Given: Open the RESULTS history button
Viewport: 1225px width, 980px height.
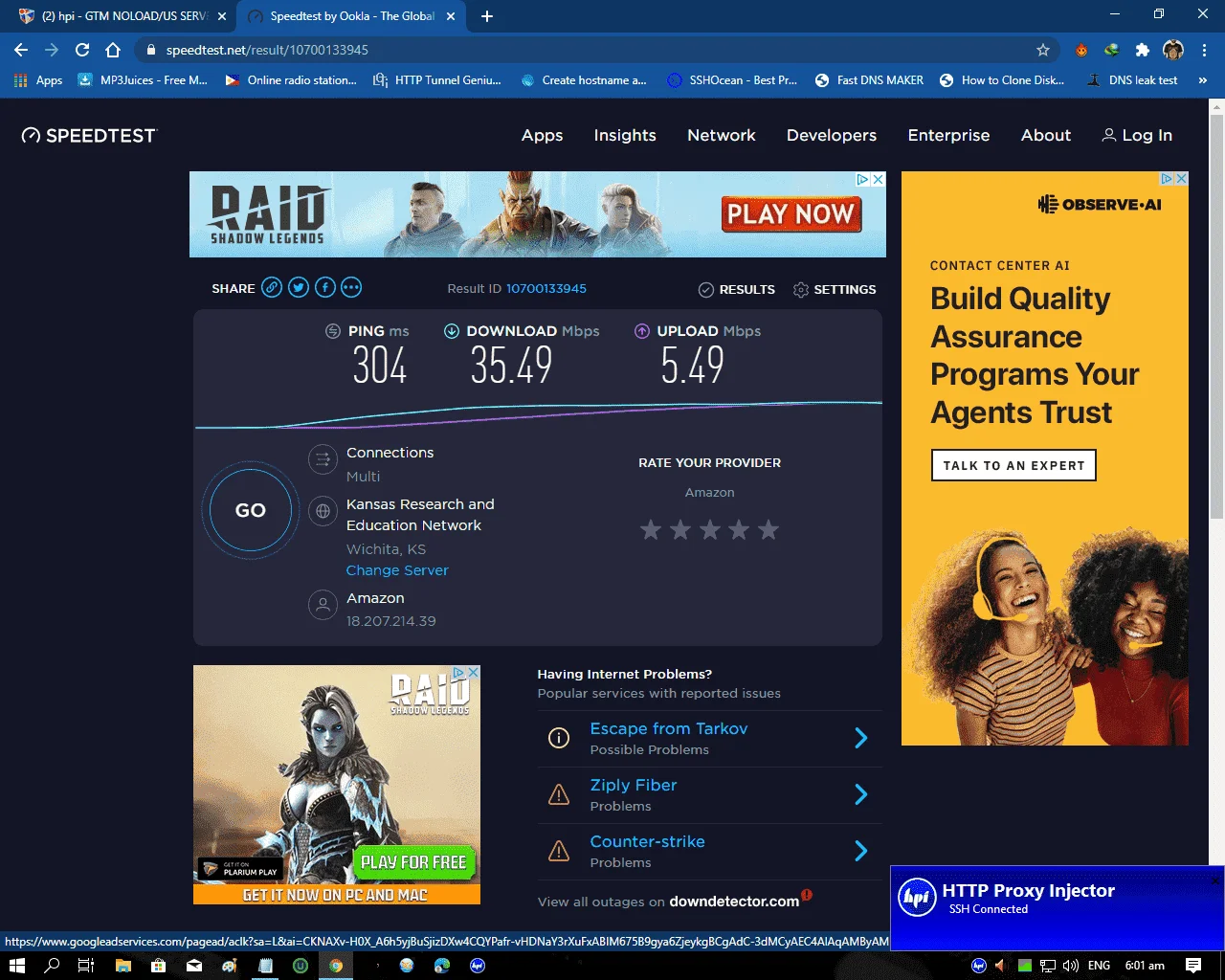Looking at the screenshot, I should tap(737, 289).
